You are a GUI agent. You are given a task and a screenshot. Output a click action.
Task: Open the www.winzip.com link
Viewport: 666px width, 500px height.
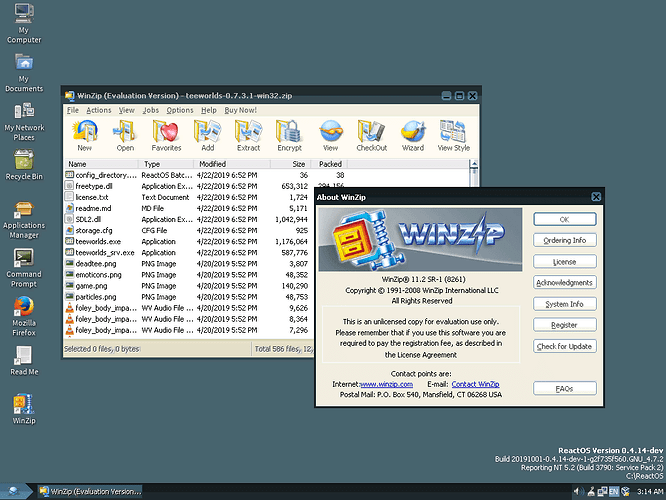(386, 384)
